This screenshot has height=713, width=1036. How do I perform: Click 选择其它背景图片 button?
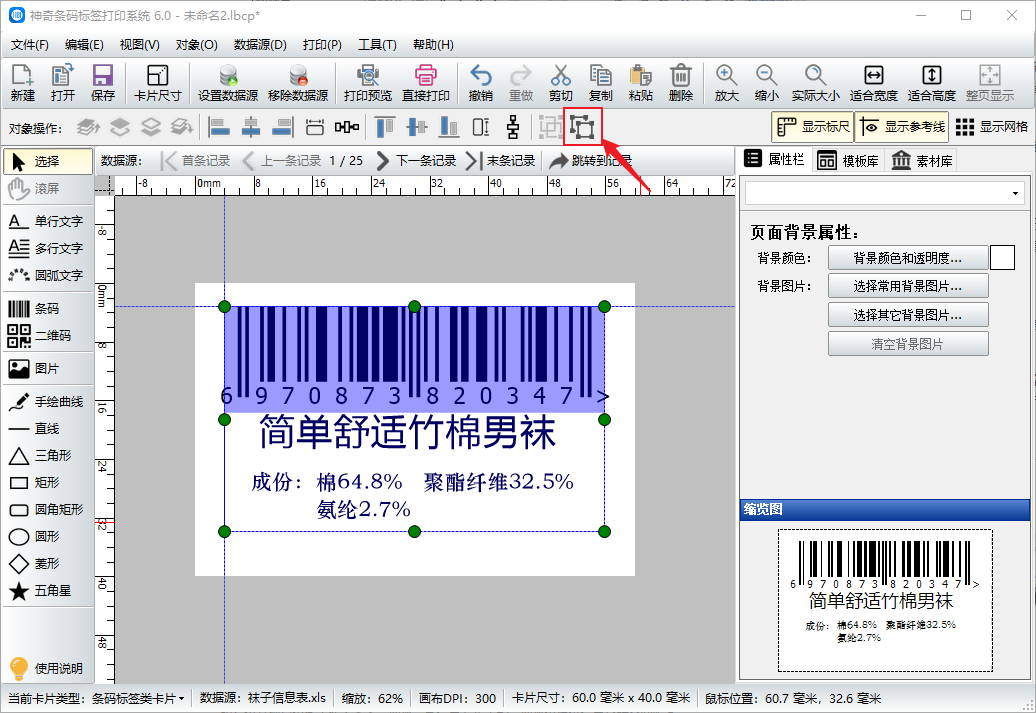(x=908, y=315)
